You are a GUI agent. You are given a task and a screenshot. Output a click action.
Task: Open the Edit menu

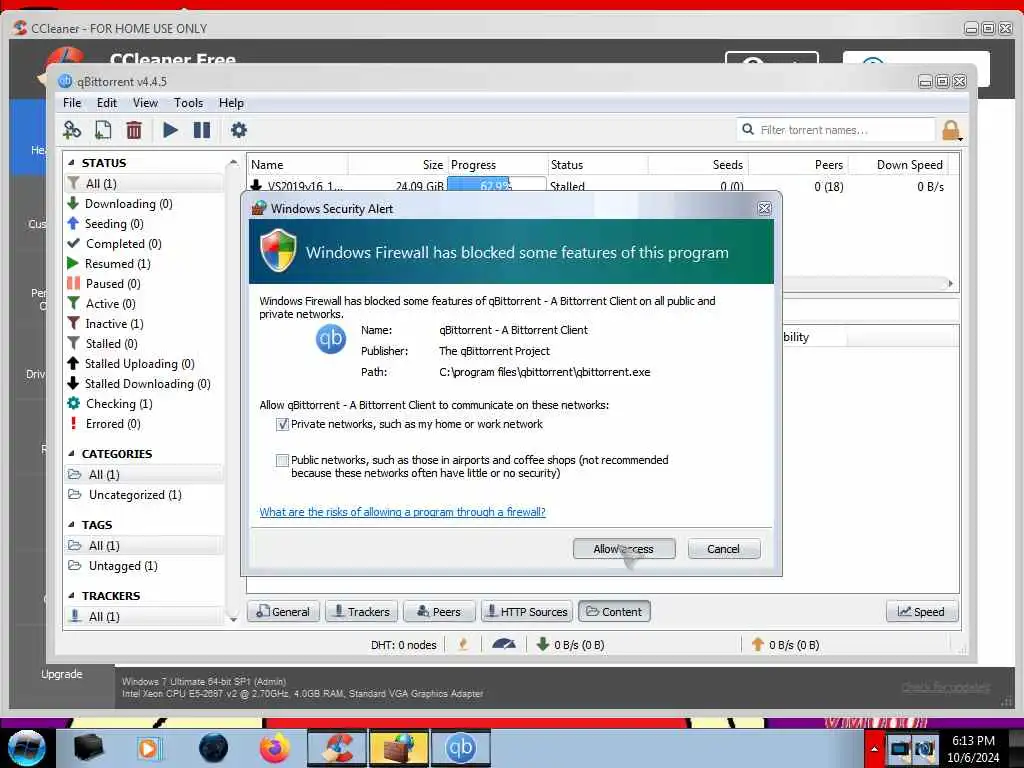point(106,103)
